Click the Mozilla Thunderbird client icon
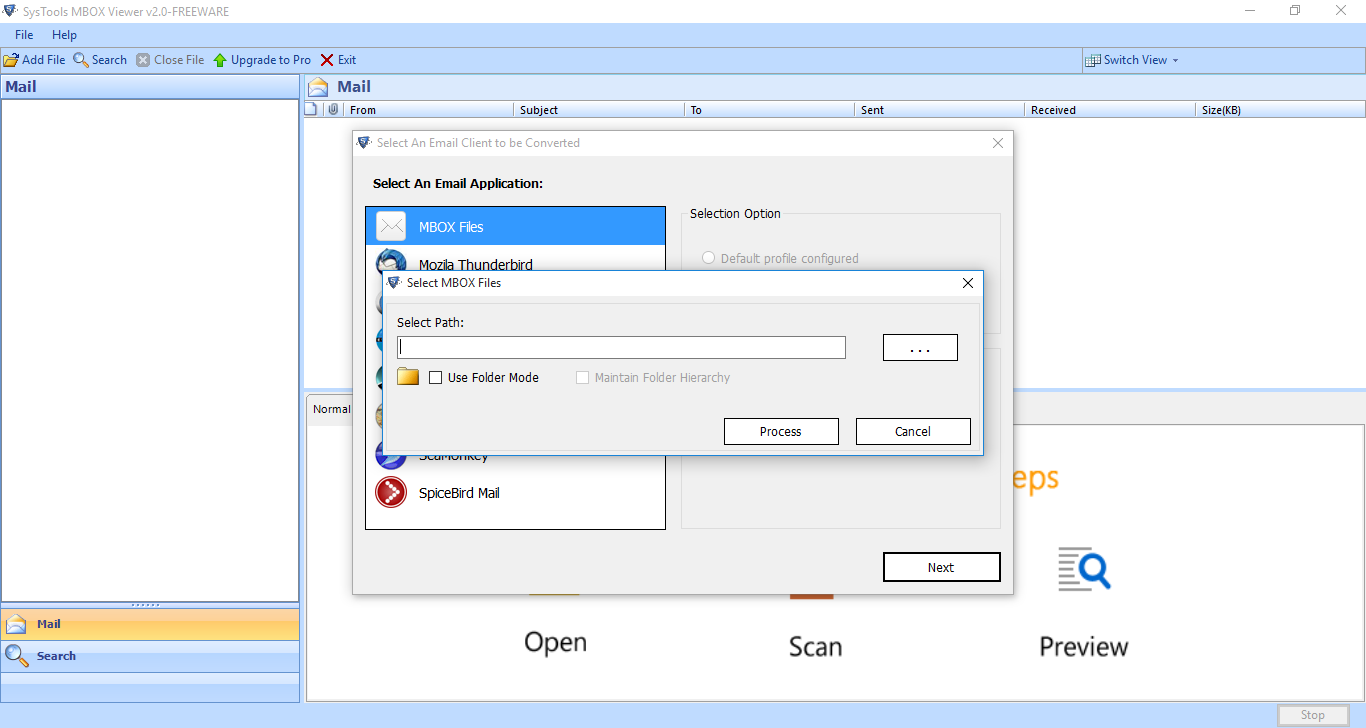Screen dimensions: 1366x728 [x=391, y=263]
